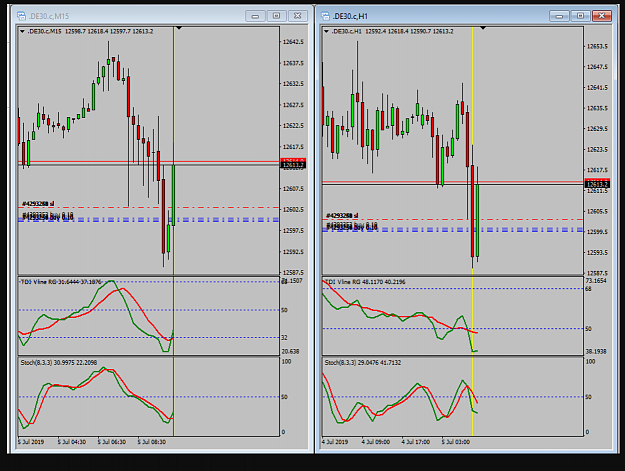Image resolution: width=625 pixels, height=471 pixels.
Task: Click level 32 on the M15 TDI scale
Action: click(x=284, y=338)
